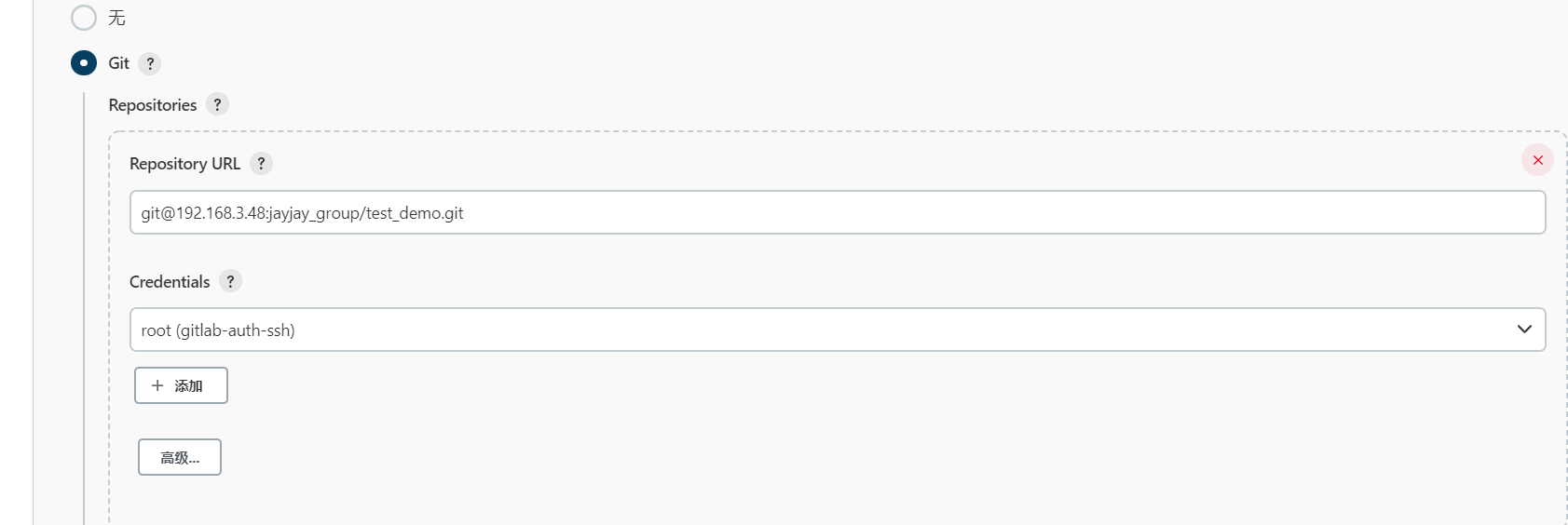Click the Git option label text
The image size is (1568, 525).
coord(118,63)
